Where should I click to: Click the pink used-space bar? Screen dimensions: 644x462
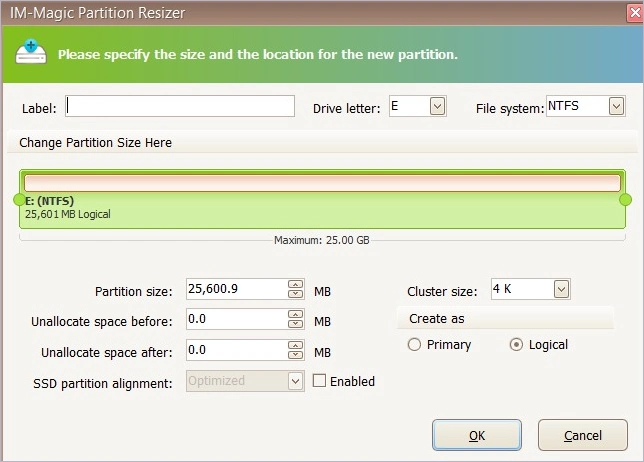322,183
